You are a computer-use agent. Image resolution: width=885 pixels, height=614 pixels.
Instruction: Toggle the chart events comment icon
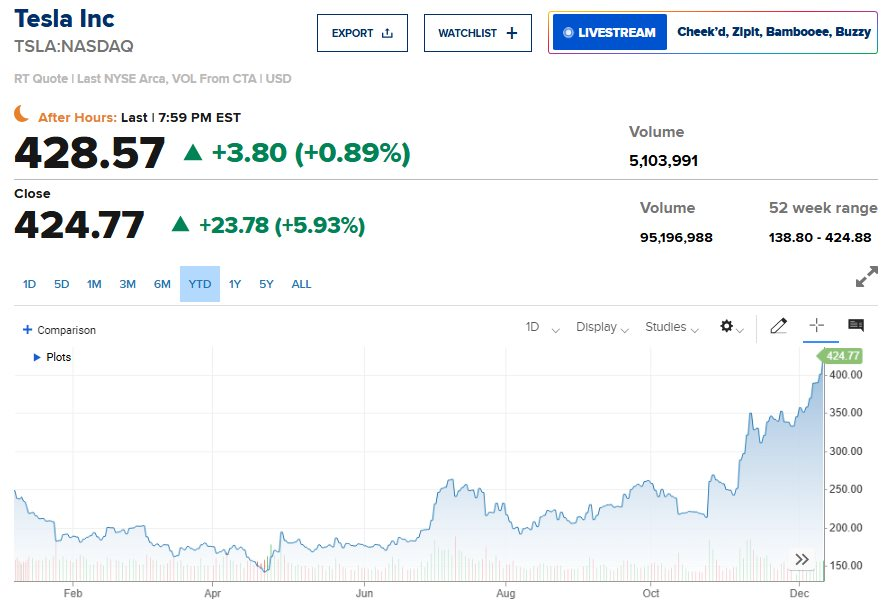click(x=855, y=326)
